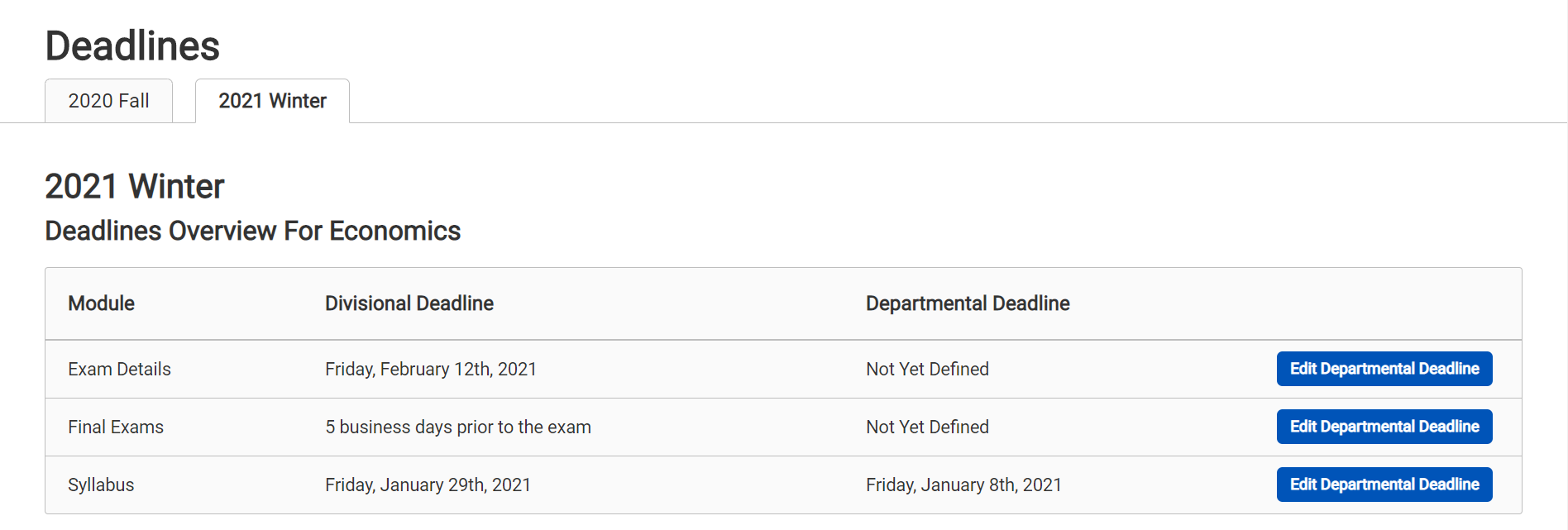
Task: Switch to the 2020 Fall tab
Action: 108,101
